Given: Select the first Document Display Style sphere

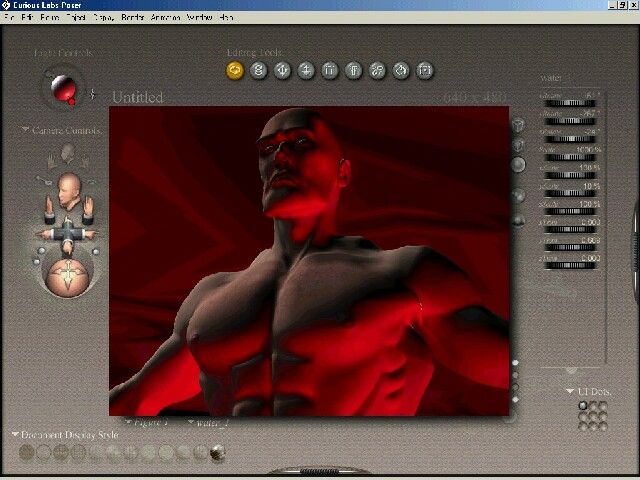Looking at the screenshot, I should tap(27, 453).
